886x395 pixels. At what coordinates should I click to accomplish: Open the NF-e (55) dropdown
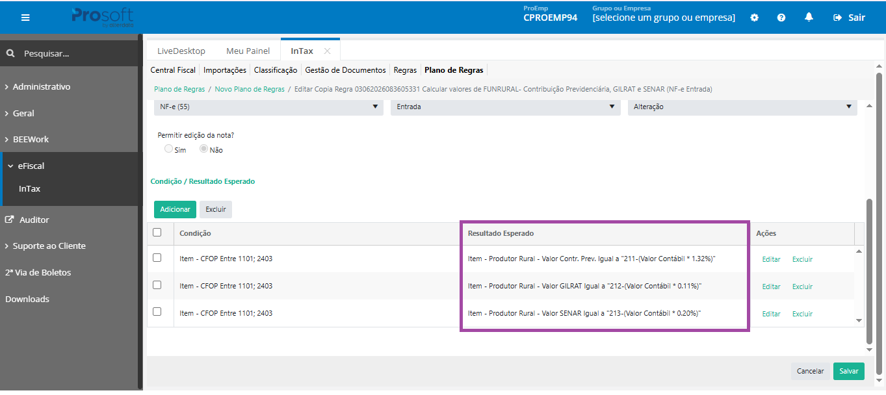coord(268,107)
